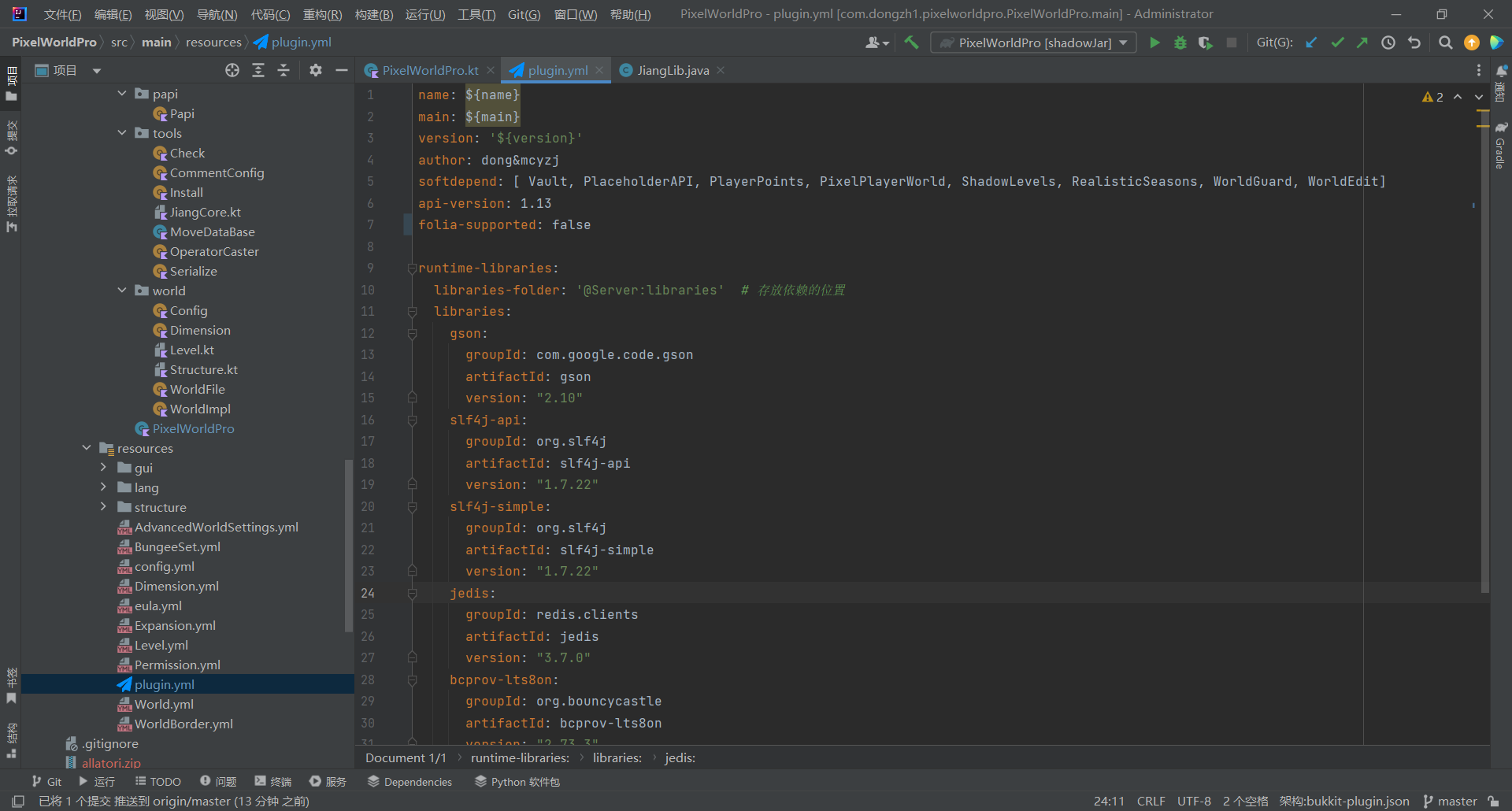
Task: Select config.yml in project tree
Action: (x=164, y=566)
